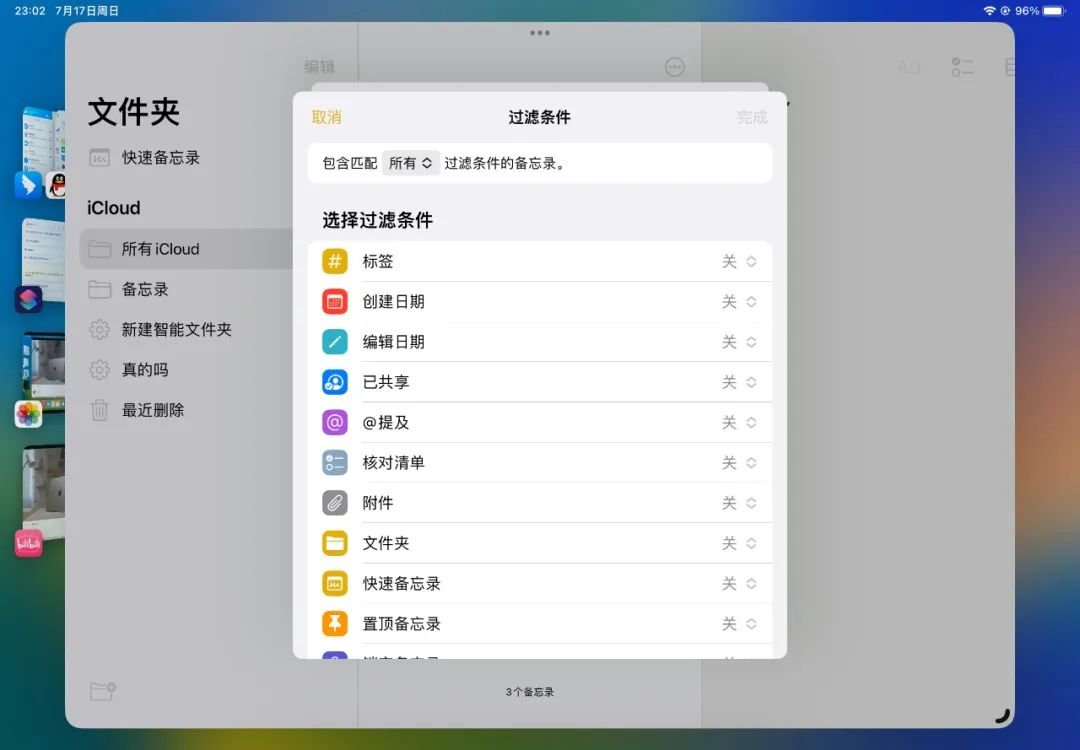Click the 编辑日期 pencil icon
The image size is (1080, 750).
pos(334,341)
